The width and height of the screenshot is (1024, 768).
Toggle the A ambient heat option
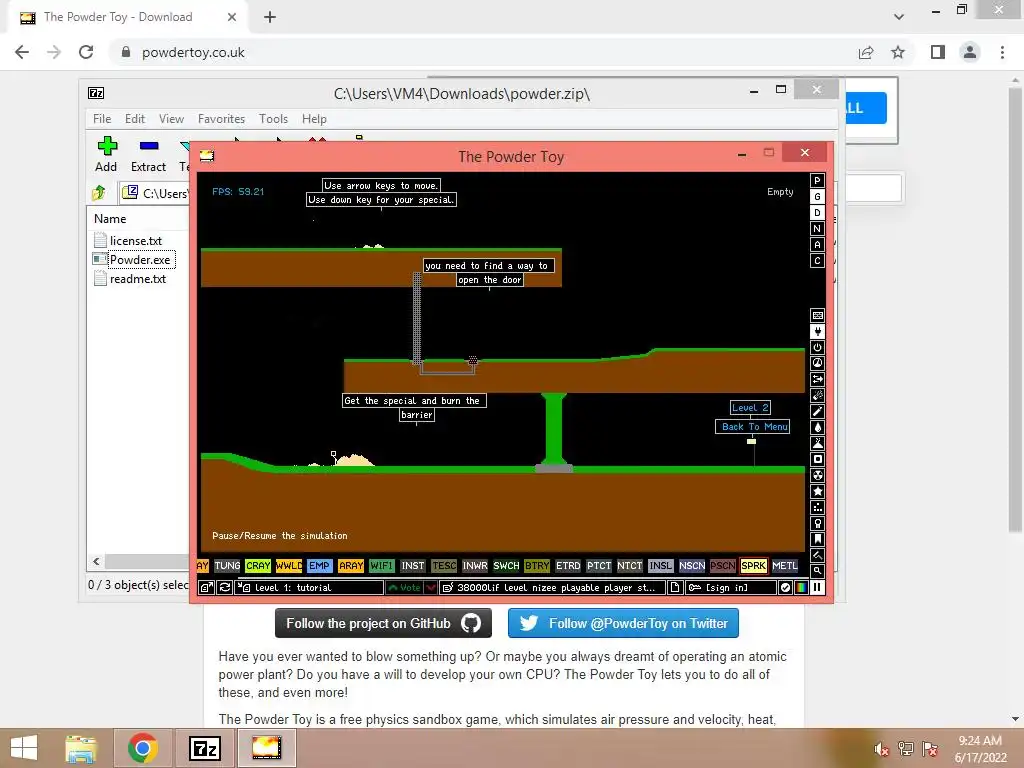click(x=817, y=245)
